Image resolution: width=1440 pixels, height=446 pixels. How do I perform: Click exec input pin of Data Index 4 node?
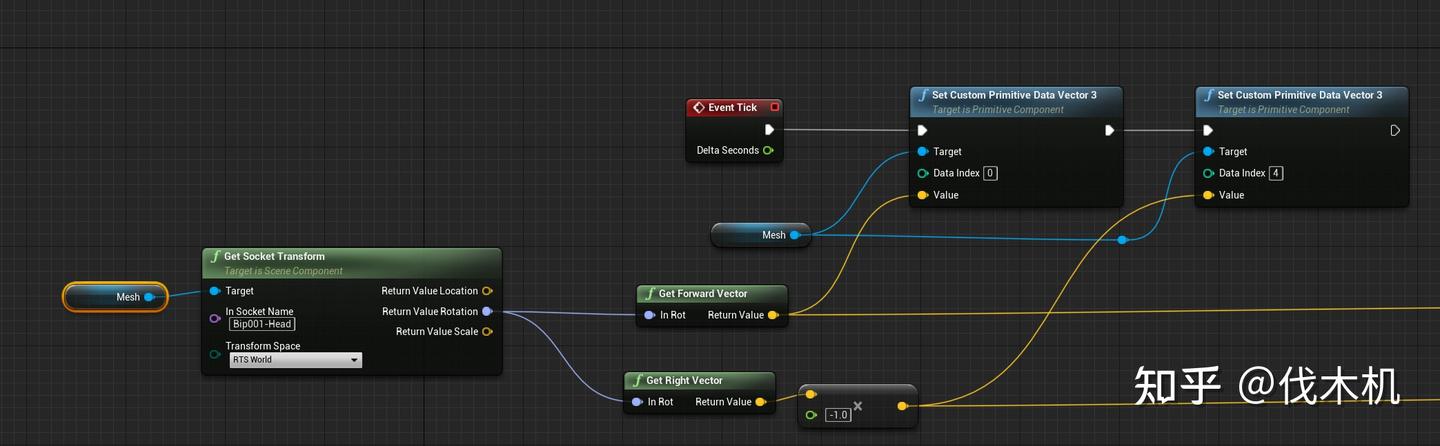(1208, 130)
